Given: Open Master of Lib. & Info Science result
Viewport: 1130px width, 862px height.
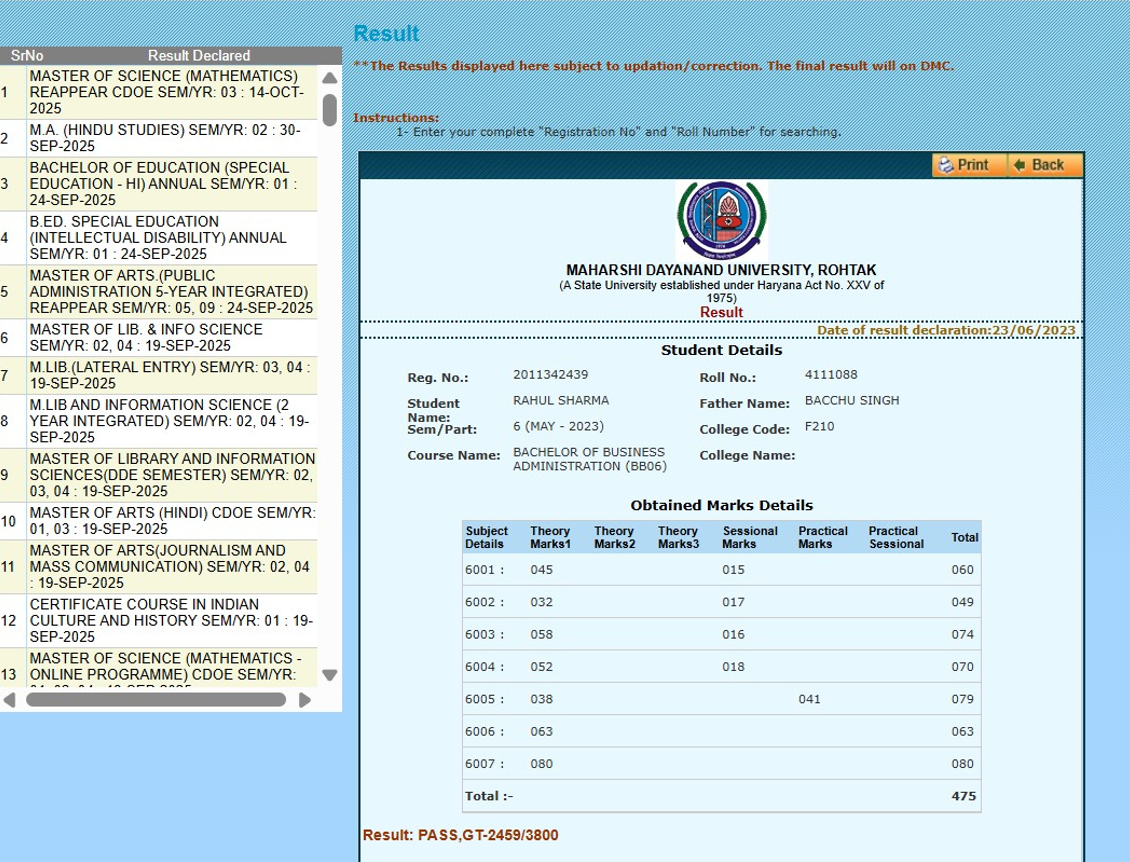Looking at the screenshot, I should point(159,337).
